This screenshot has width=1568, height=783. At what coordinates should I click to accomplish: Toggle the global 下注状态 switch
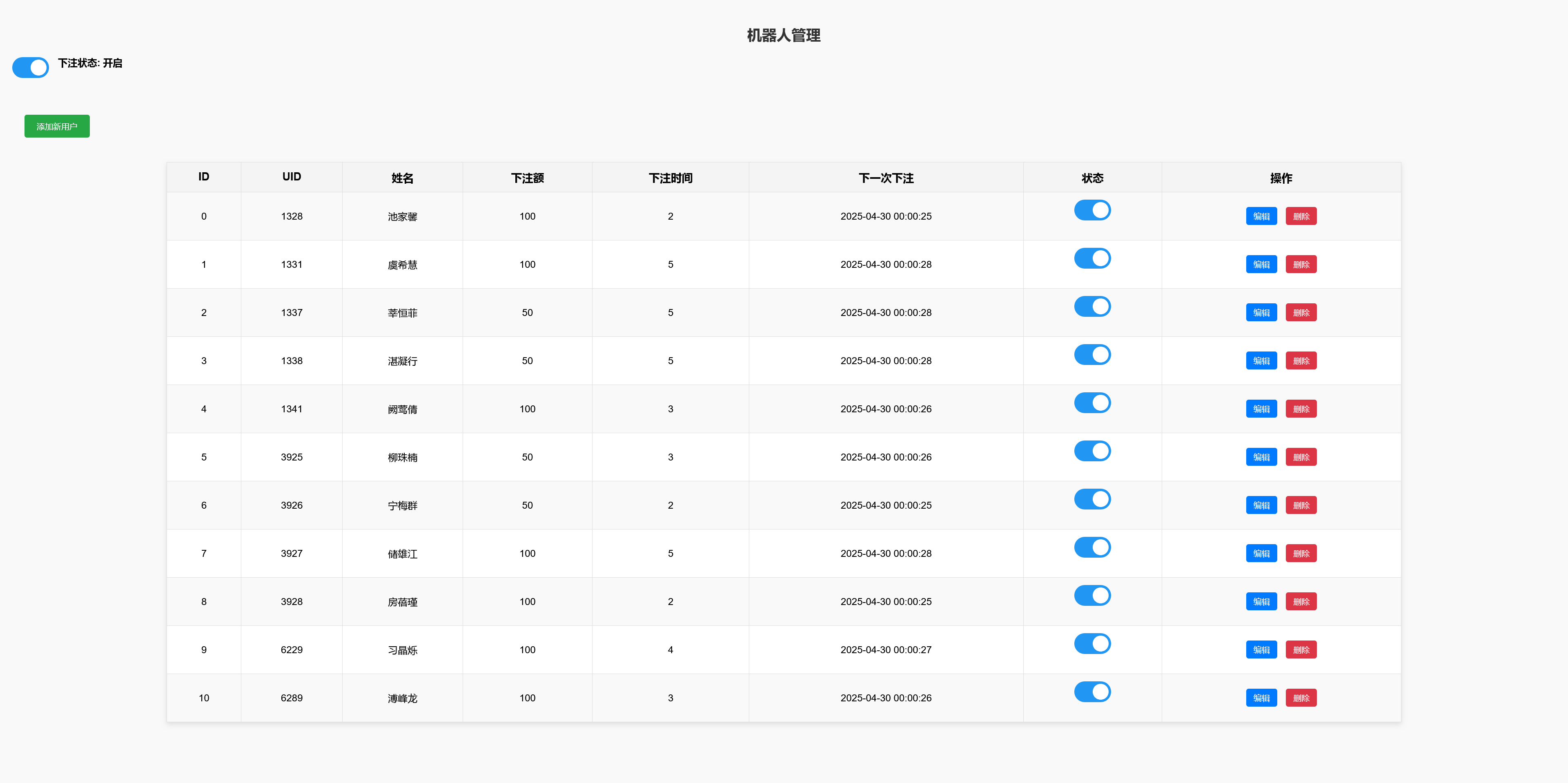31,67
